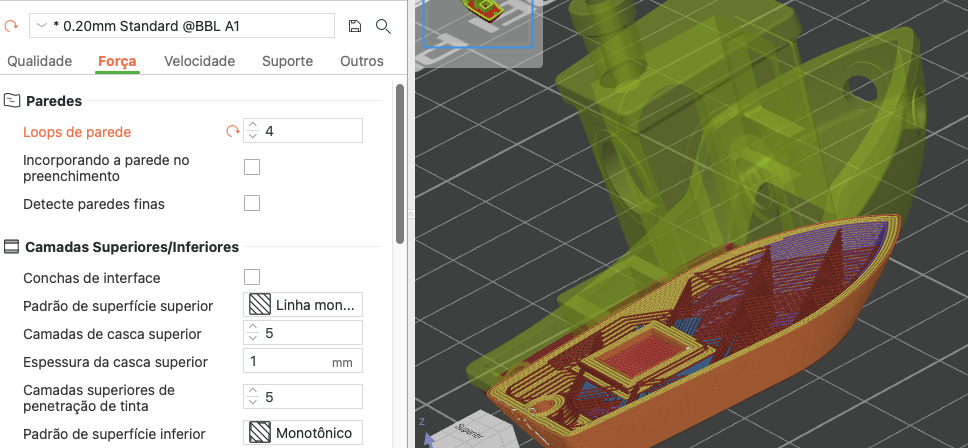Click the plate thumbnail in the viewport

(x=478, y=23)
